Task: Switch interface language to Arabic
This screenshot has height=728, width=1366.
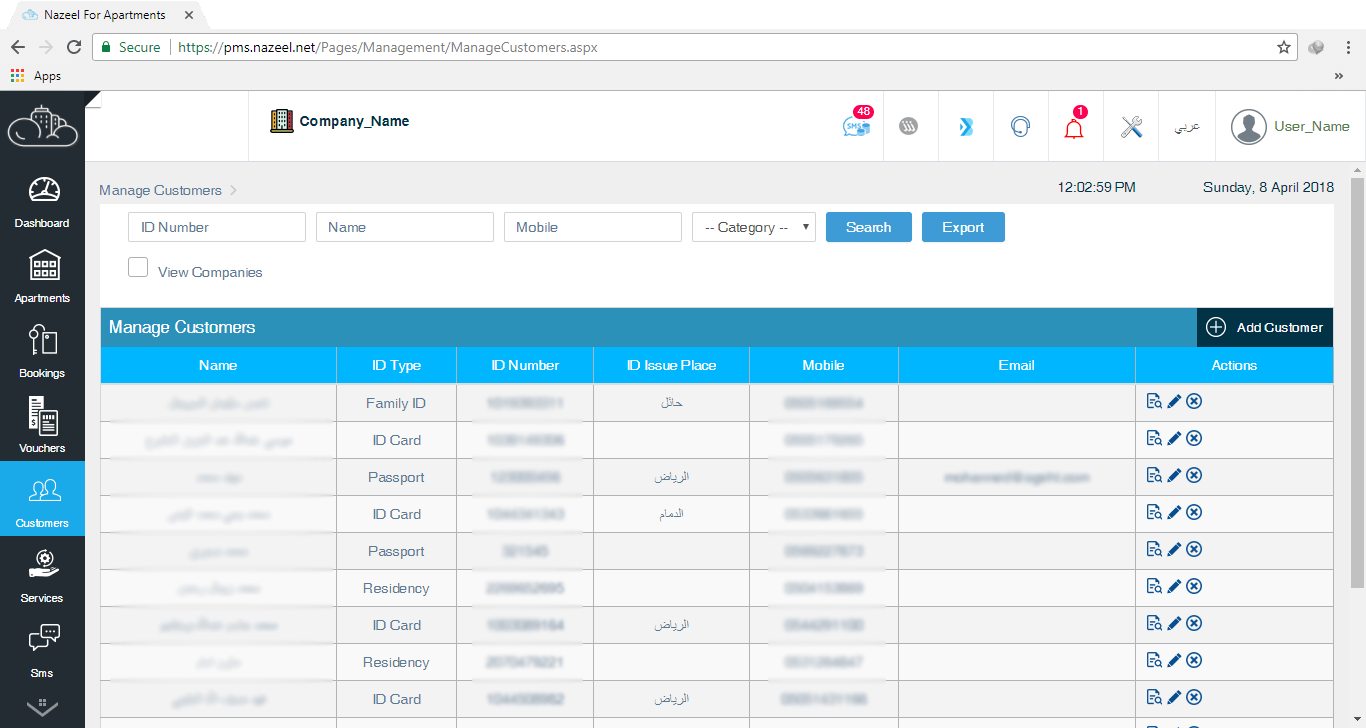Action: pos(1186,127)
